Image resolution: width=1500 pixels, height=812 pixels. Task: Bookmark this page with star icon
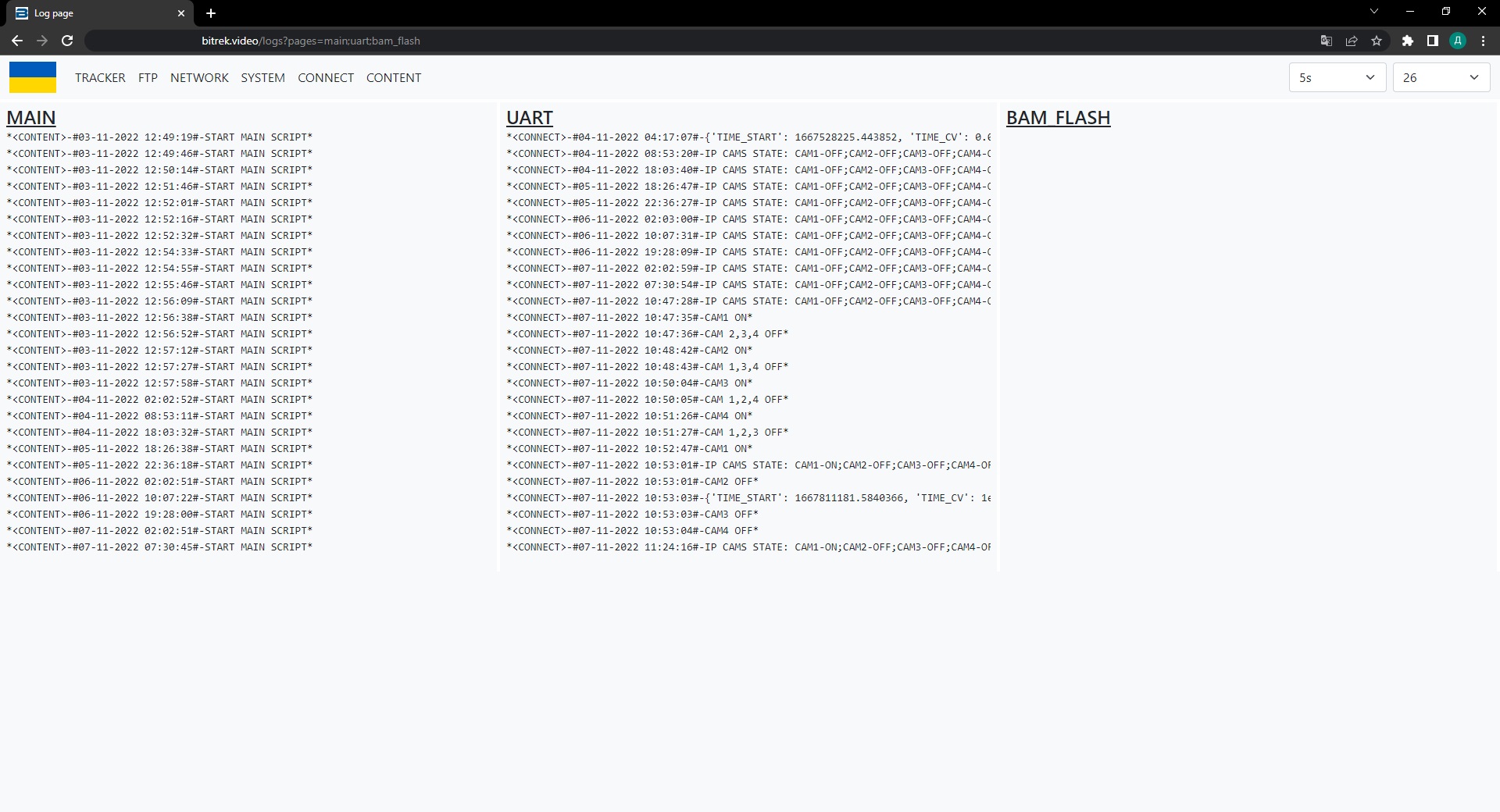(x=1377, y=41)
